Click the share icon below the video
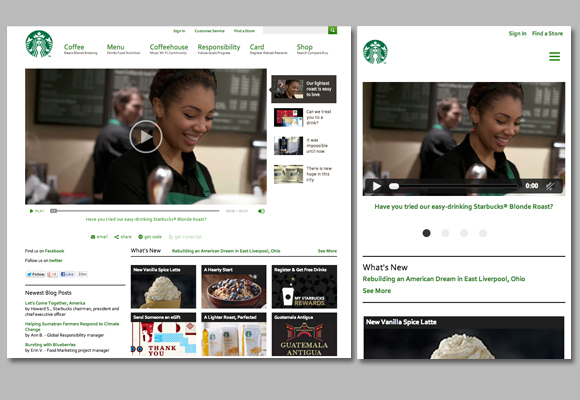This screenshot has width=580, height=400. pos(123,237)
